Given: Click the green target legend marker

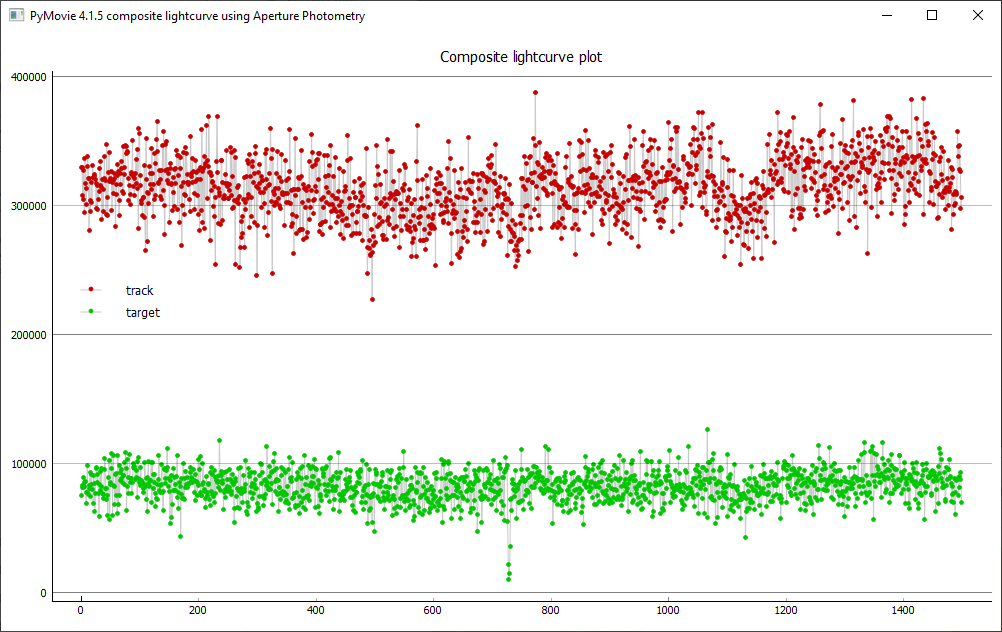Looking at the screenshot, I should (x=91, y=312).
